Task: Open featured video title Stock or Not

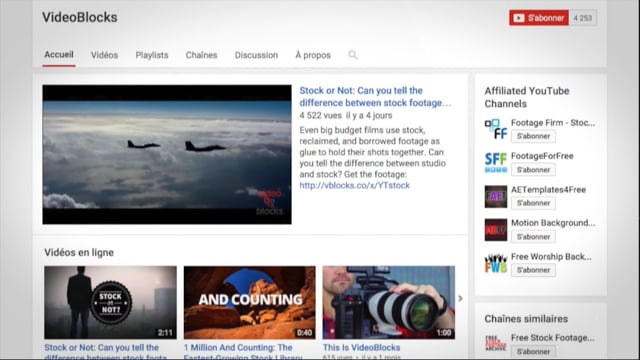Action: tap(375, 97)
